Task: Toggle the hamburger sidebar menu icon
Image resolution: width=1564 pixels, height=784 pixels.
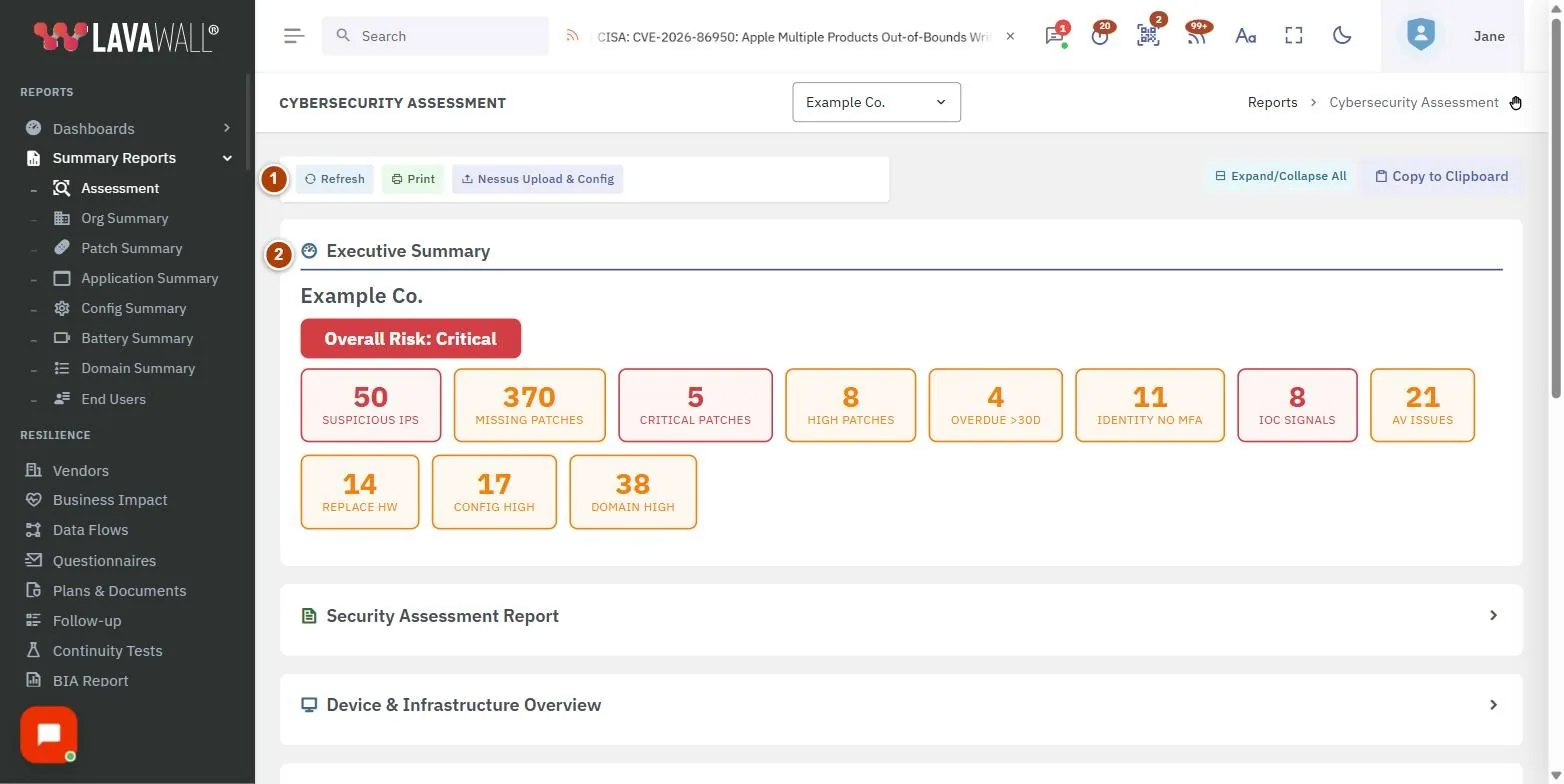Action: 294,36
